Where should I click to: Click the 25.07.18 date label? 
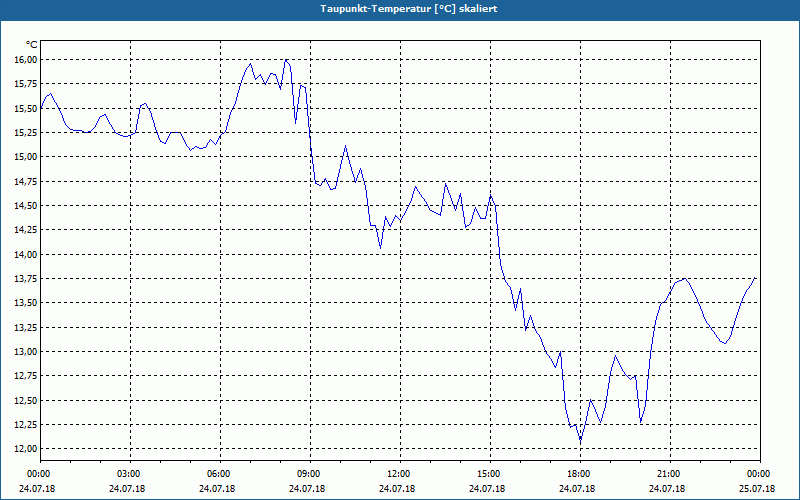click(x=757, y=489)
